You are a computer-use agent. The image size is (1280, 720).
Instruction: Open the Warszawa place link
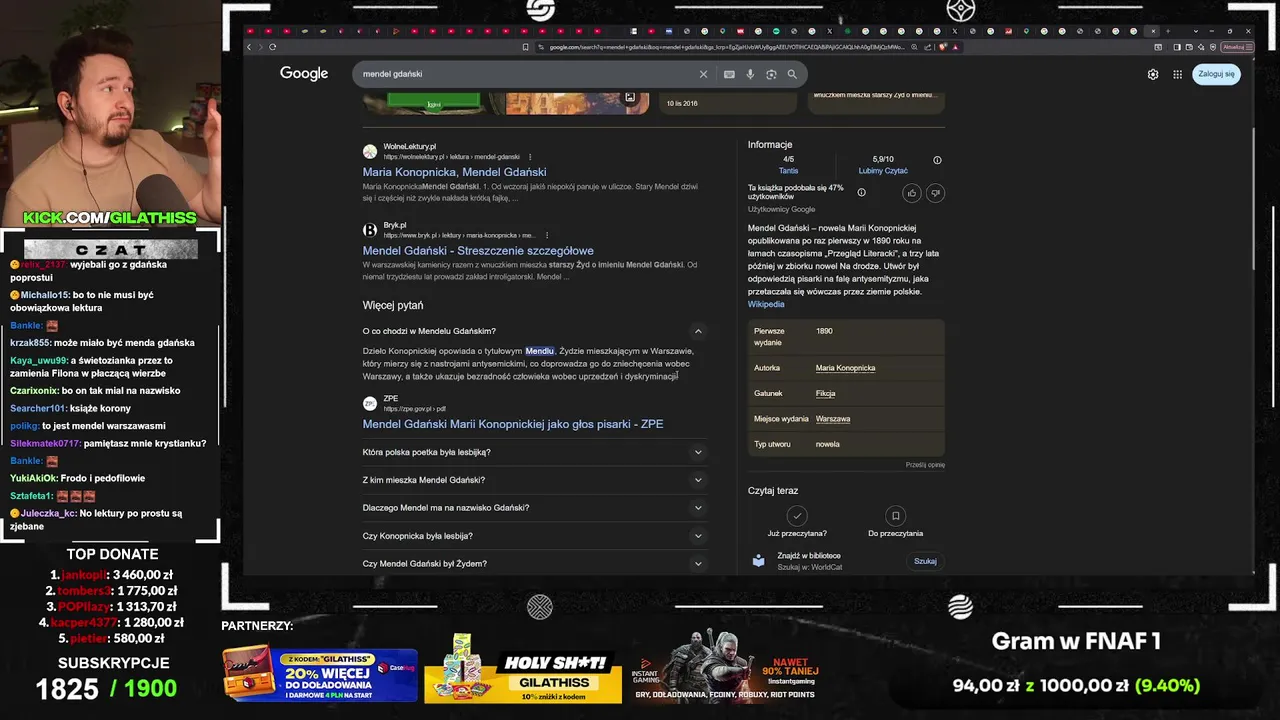[x=833, y=419]
